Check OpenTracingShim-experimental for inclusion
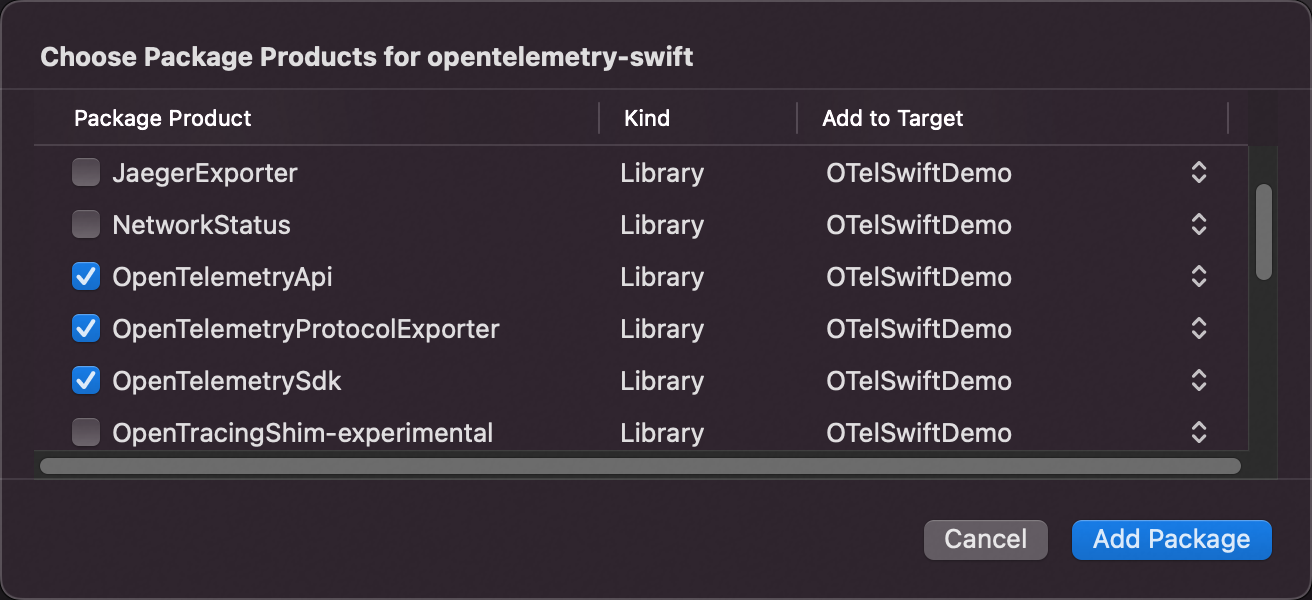Screen dimensions: 1312x600 (x=86, y=432)
